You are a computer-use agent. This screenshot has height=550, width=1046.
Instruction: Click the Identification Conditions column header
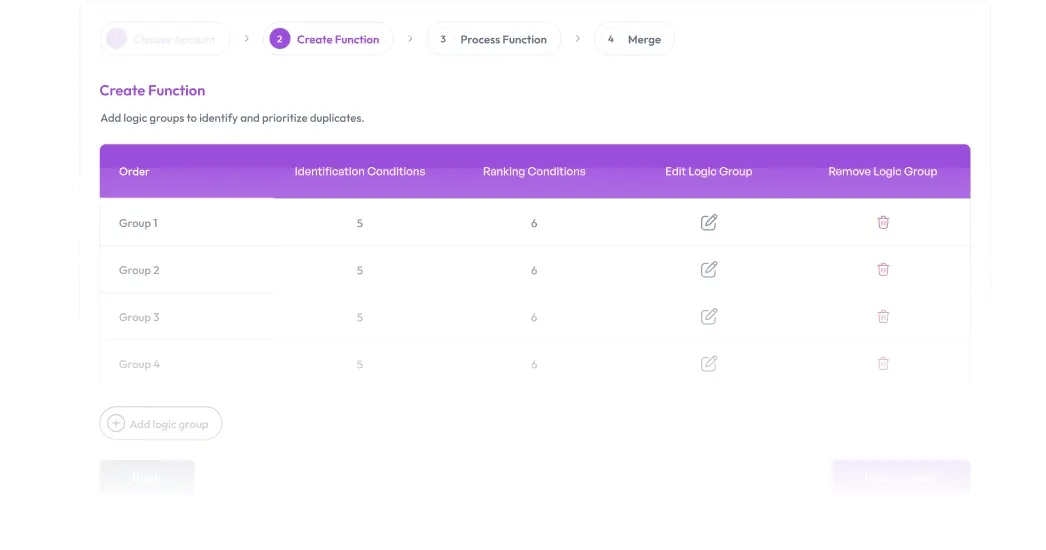(360, 172)
